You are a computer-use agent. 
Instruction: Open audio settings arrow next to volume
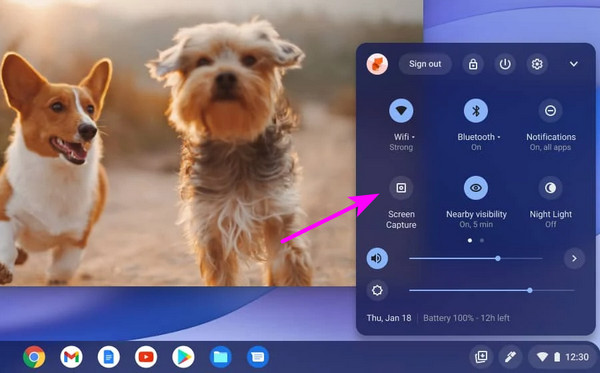point(574,259)
